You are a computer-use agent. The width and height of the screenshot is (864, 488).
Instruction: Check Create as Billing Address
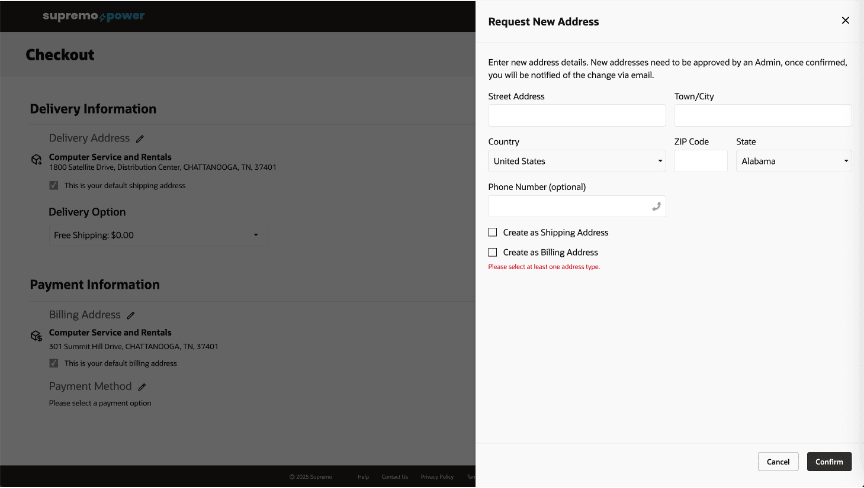coord(493,252)
